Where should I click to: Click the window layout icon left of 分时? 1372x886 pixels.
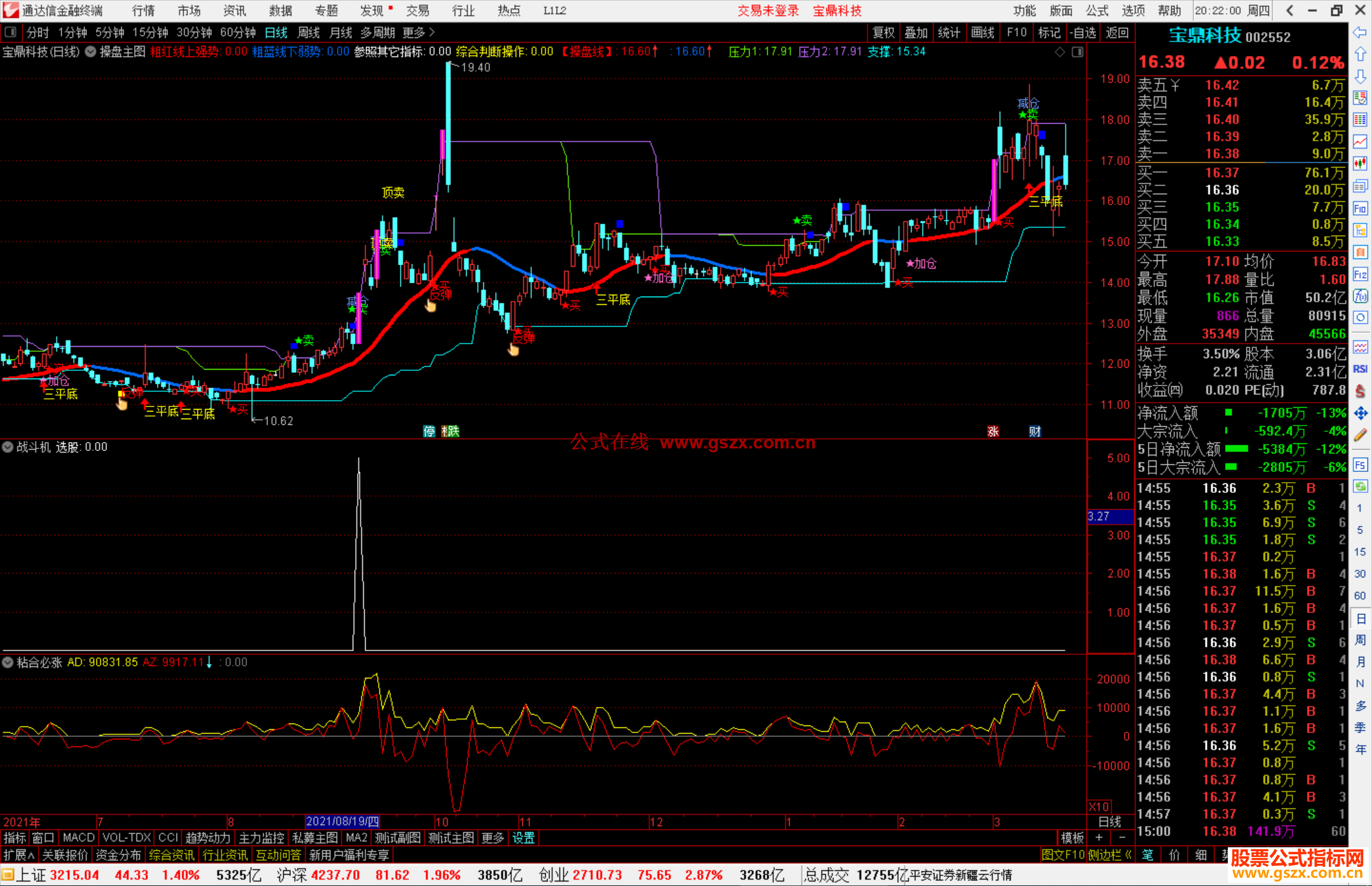pyautogui.click(x=10, y=32)
